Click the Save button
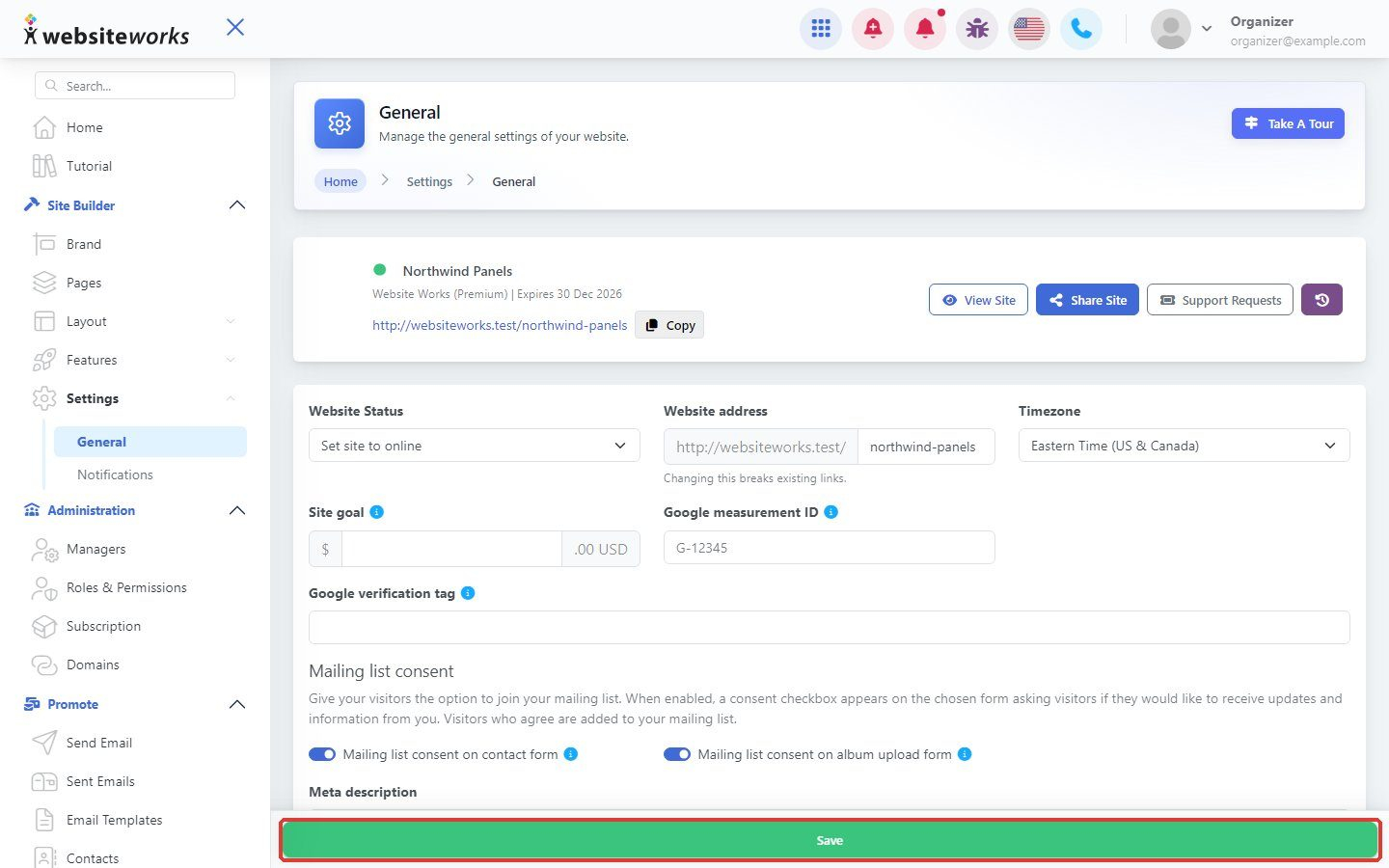 830,840
